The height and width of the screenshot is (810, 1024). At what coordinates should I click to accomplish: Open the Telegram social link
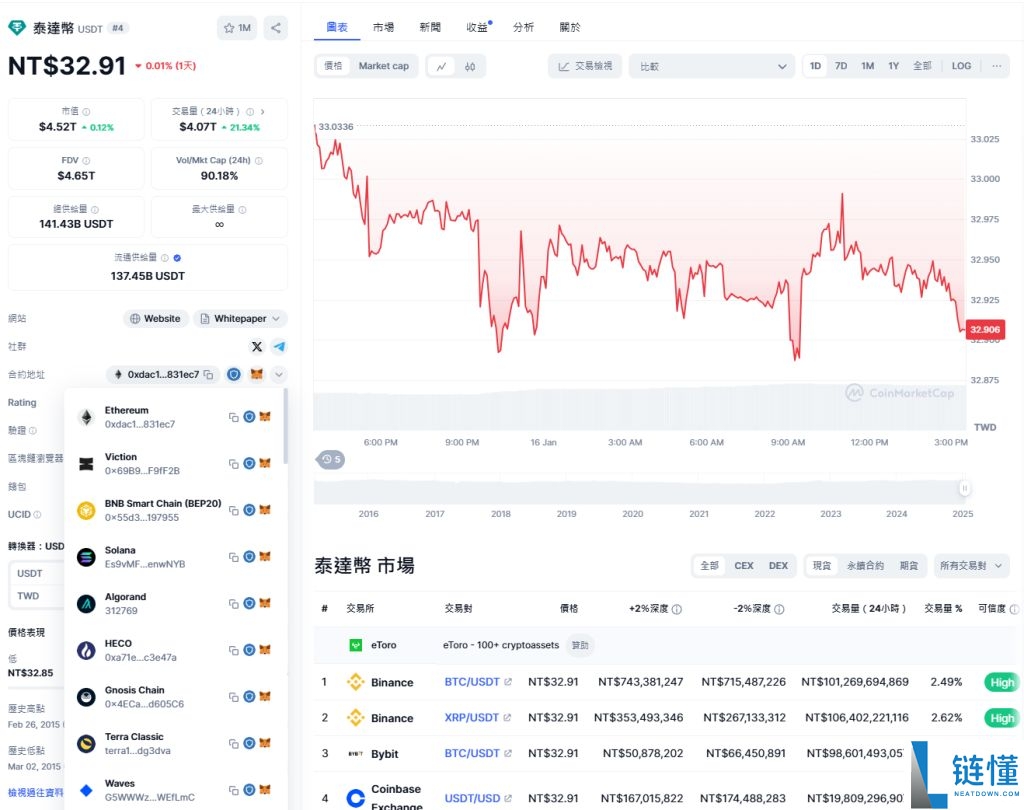(x=280, y=346)
